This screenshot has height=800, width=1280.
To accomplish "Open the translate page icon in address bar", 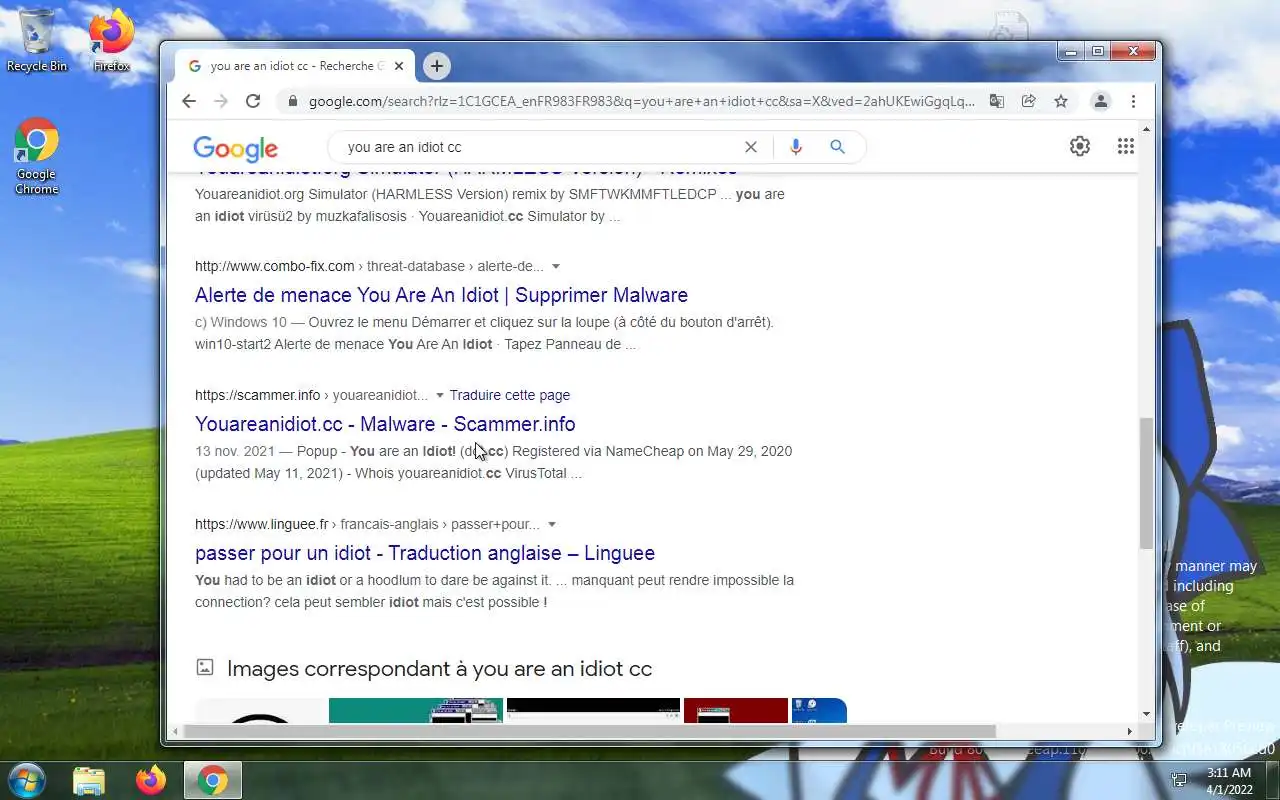I will (x=996, y=101).
